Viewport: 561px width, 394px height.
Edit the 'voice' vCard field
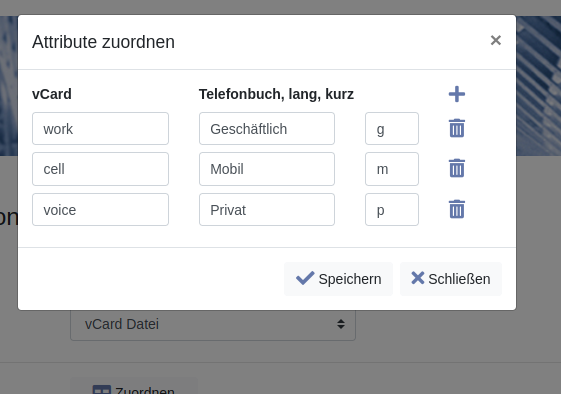[x=100, y=210]
